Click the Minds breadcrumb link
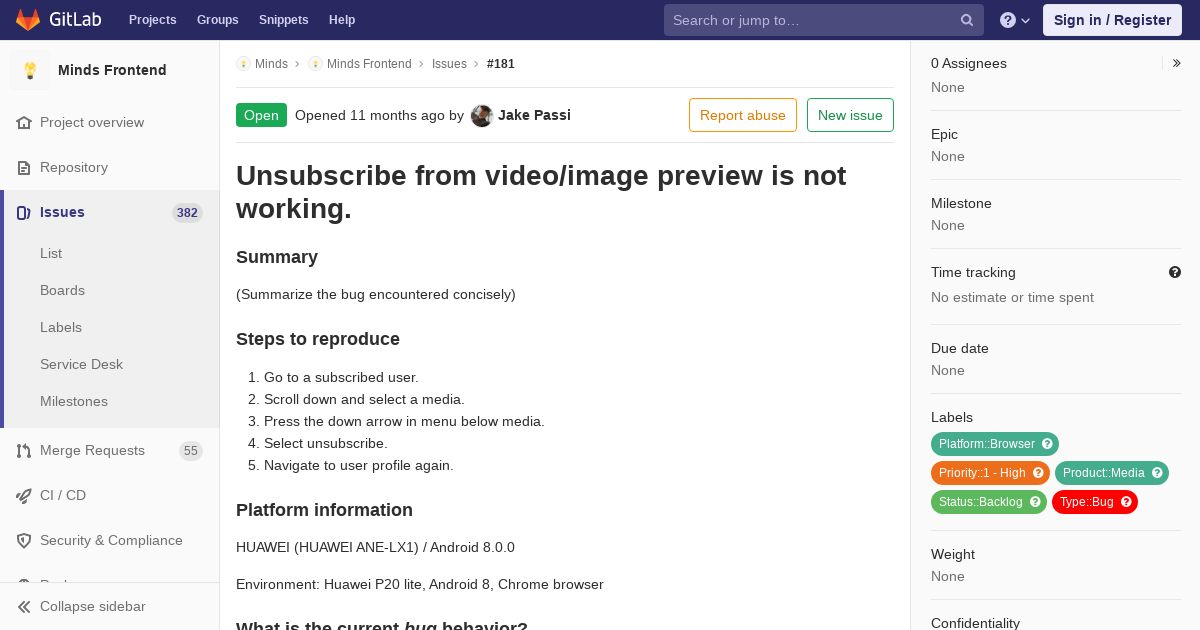This screenshot has width=1200, height=630. 271,64
